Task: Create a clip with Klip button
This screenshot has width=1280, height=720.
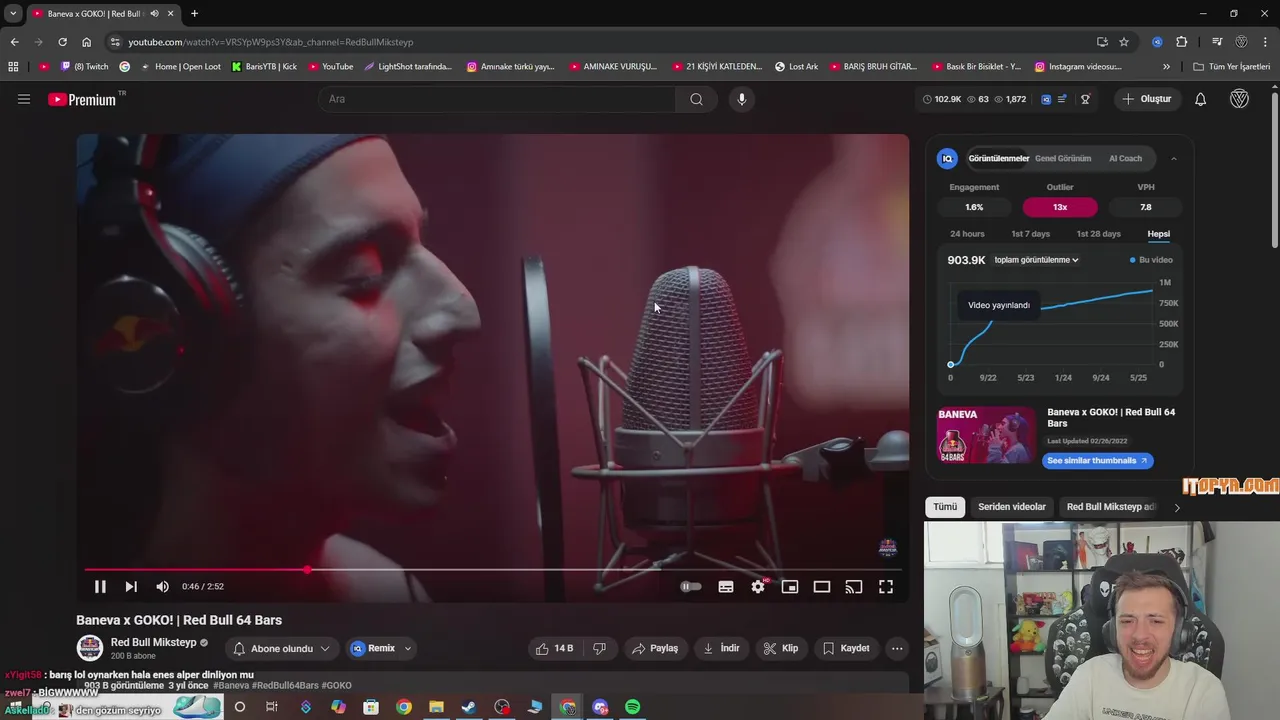Action: point(781,649)
